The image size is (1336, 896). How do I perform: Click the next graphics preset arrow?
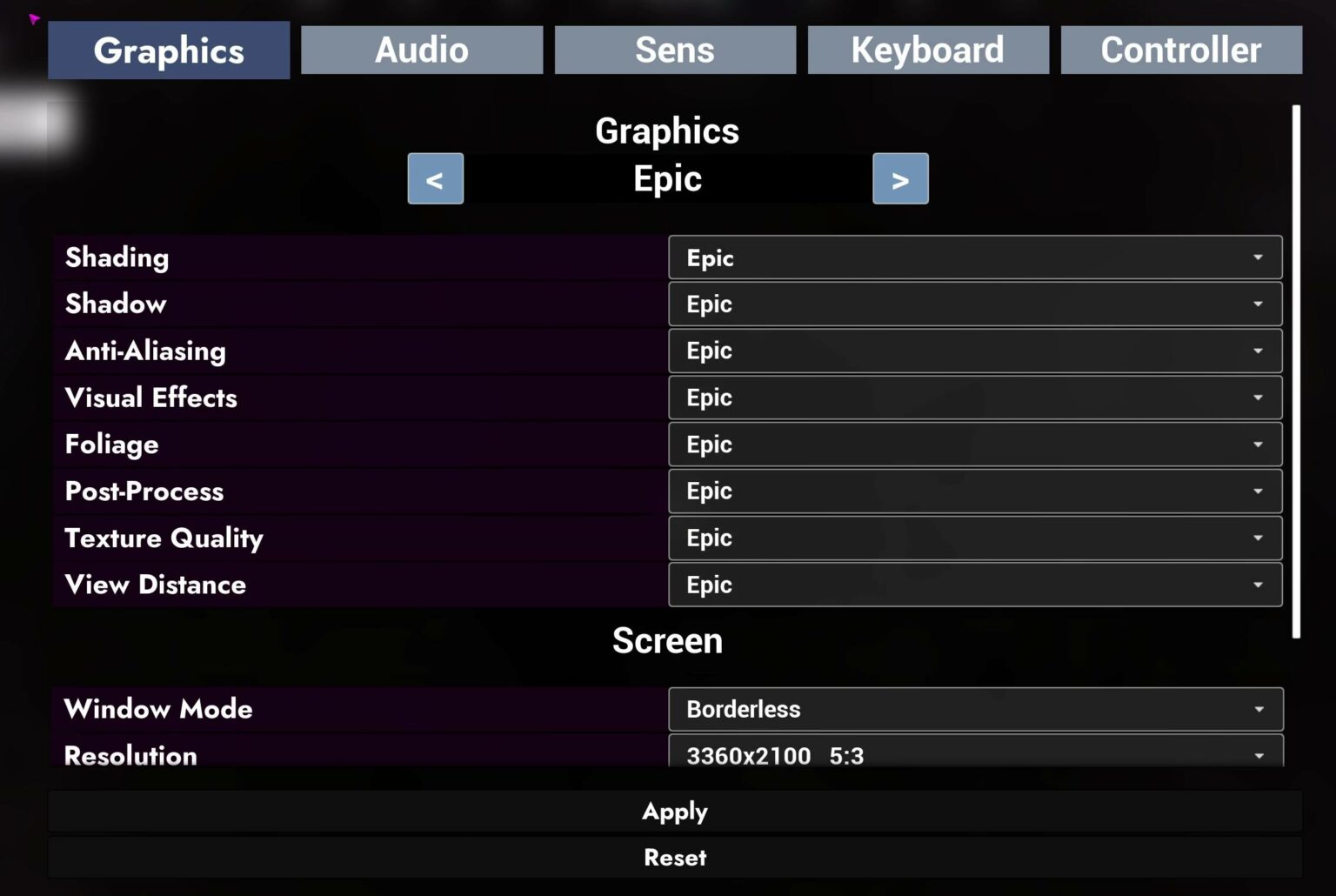(900, 178)
